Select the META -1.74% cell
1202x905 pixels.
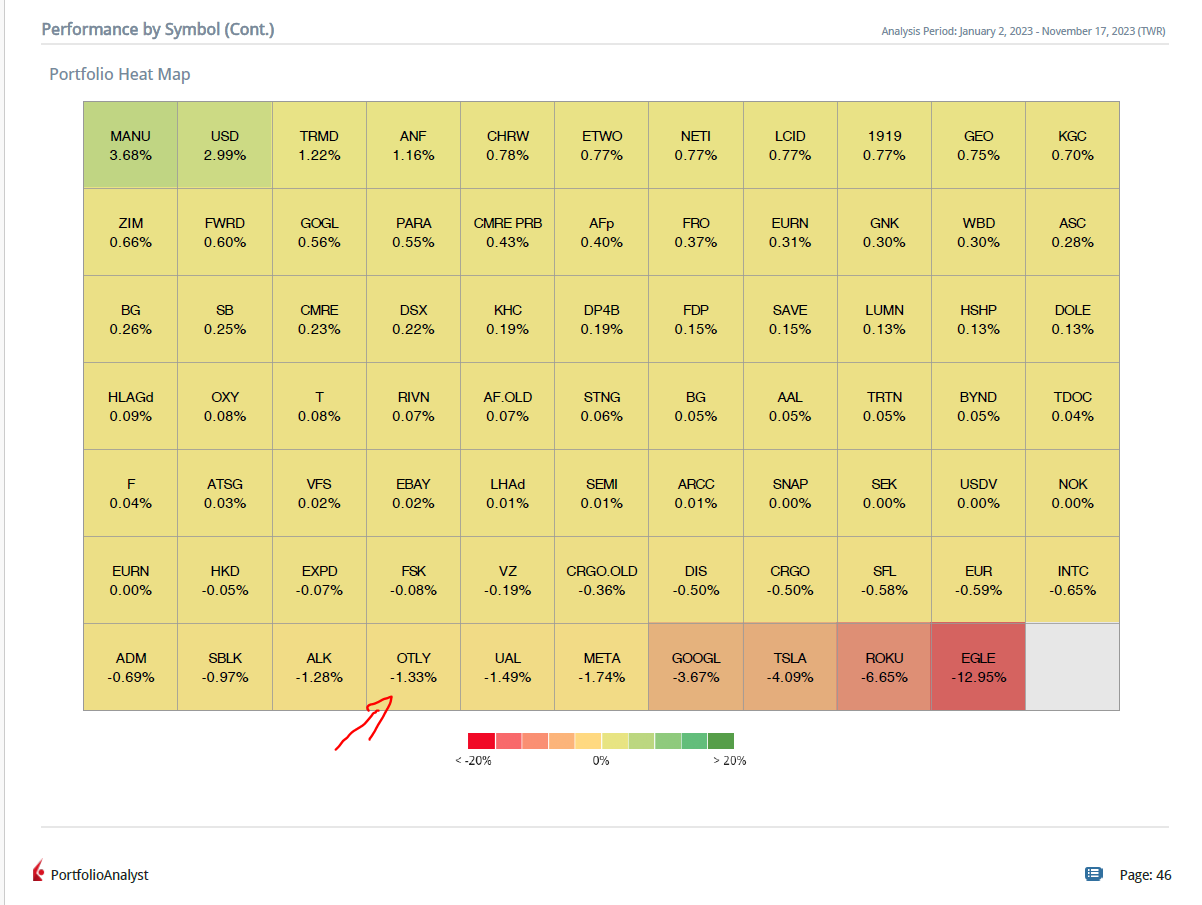pyautogui.click(x=602, y=667)
